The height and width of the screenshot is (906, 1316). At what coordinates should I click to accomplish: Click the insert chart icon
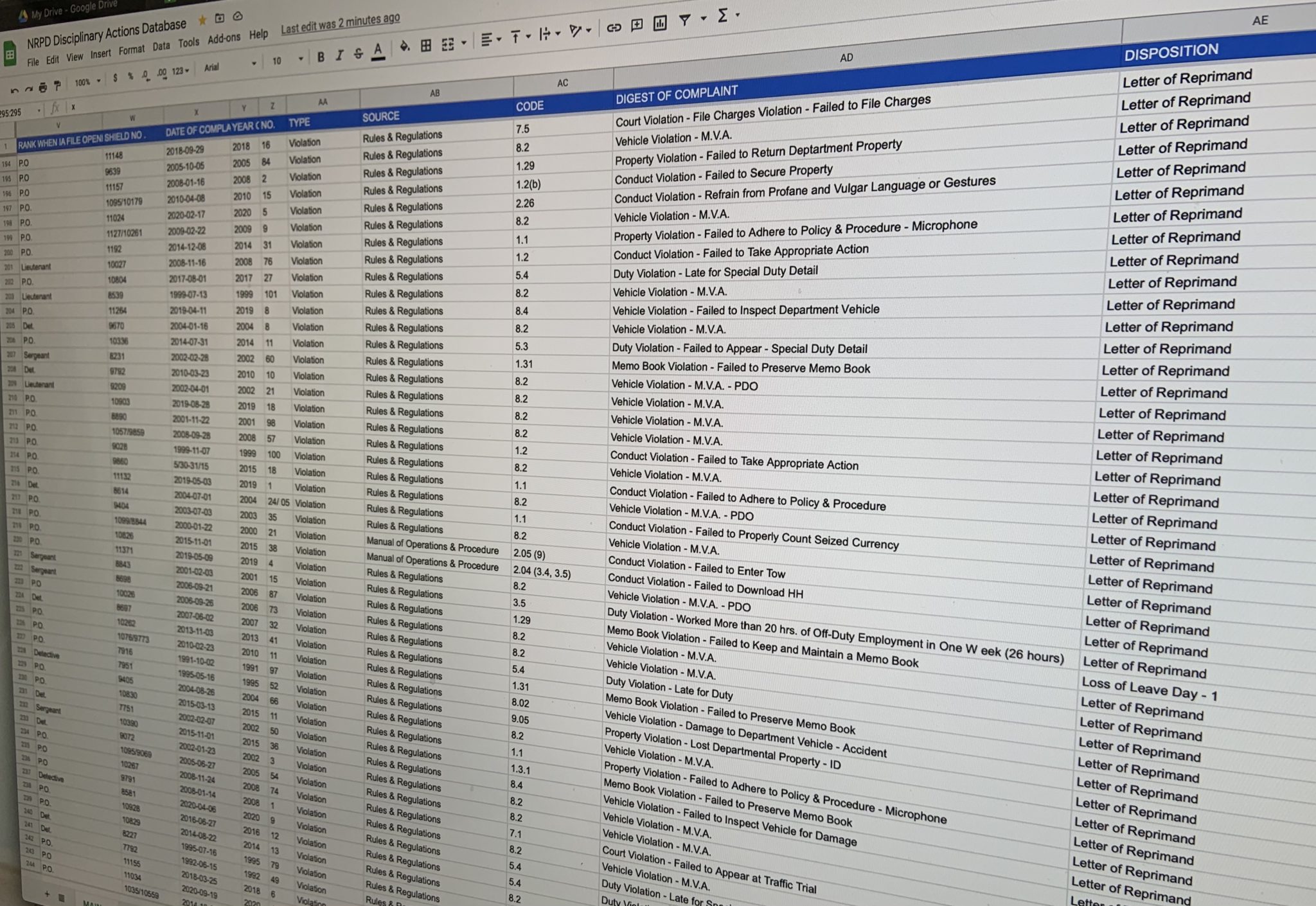click(660, 24)
